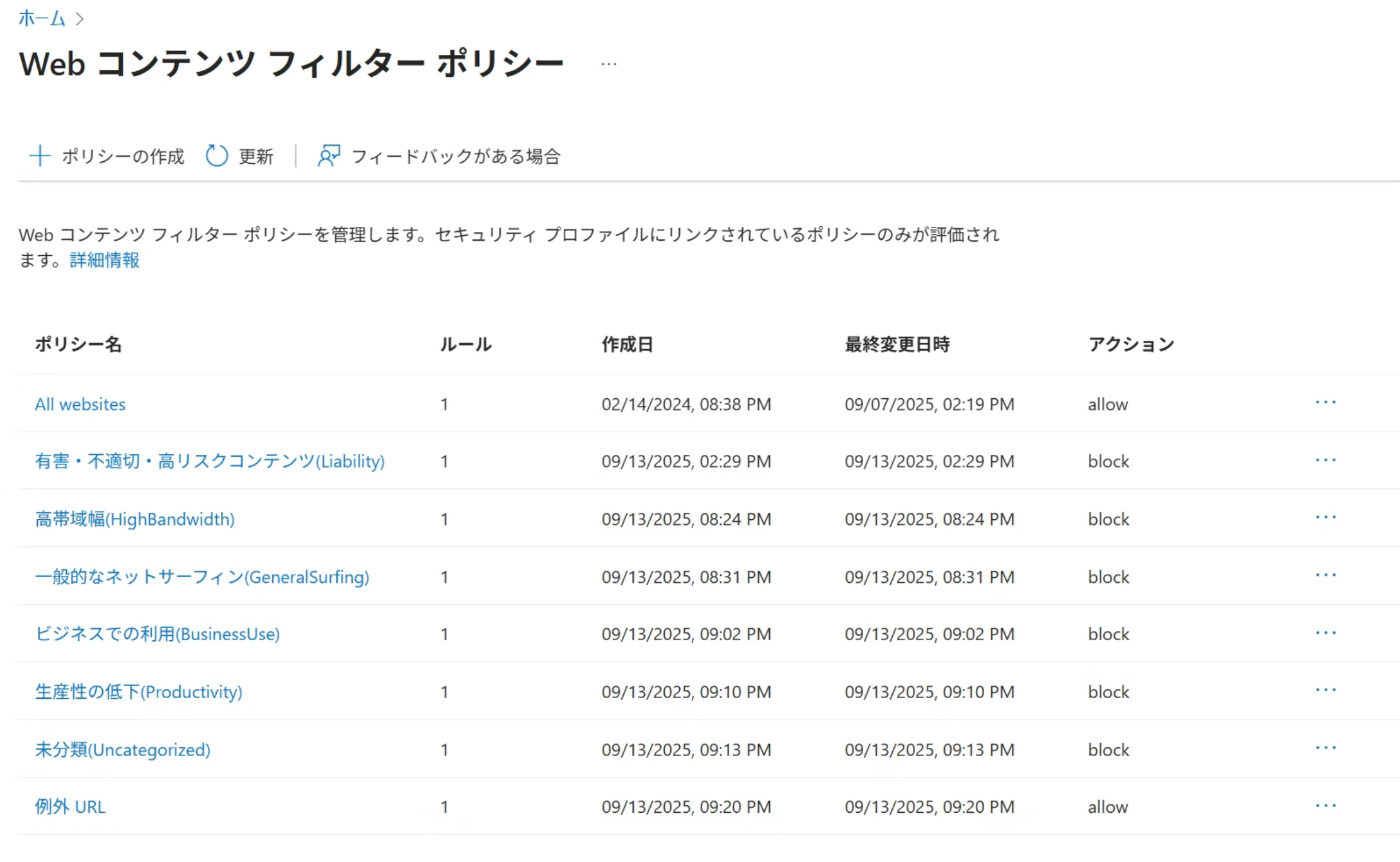Open more options for the GeneralSurfing policy row
The width and height of the screenshot is (1400, 862).
(1326, 576)
